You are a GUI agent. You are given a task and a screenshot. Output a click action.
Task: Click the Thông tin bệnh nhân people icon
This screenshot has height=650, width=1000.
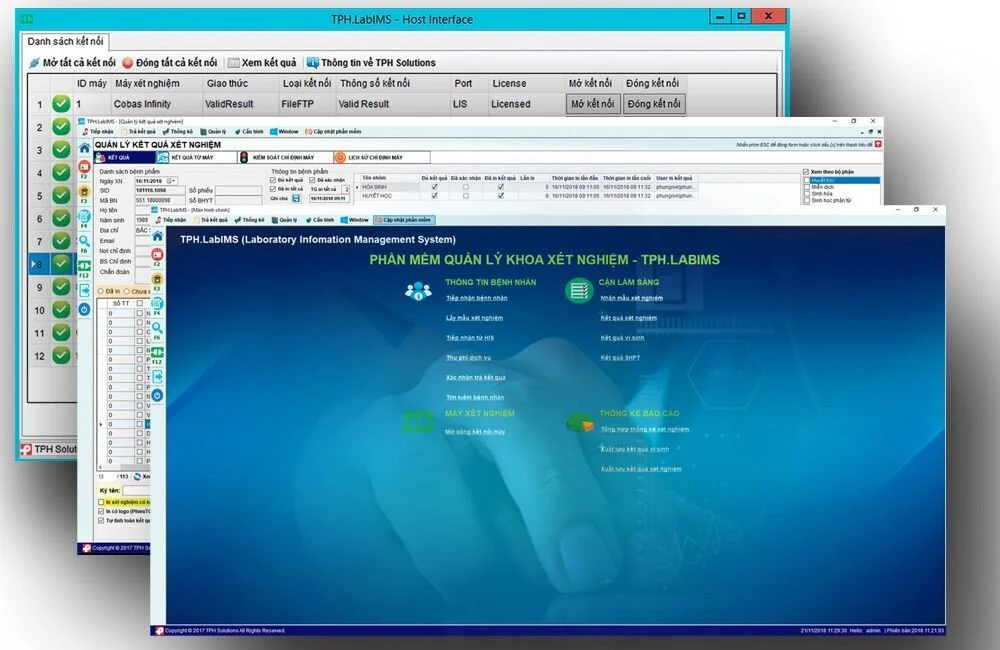(x=418, y=291)
